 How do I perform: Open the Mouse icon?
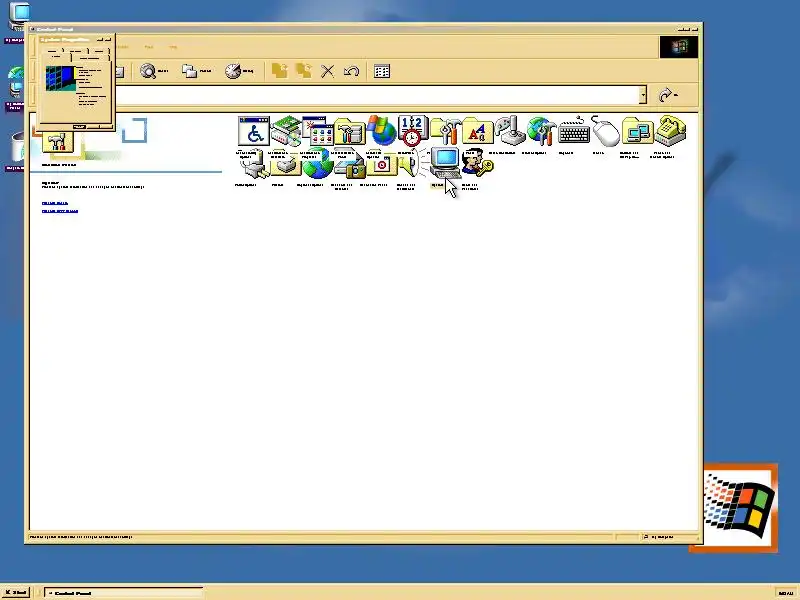606,131
